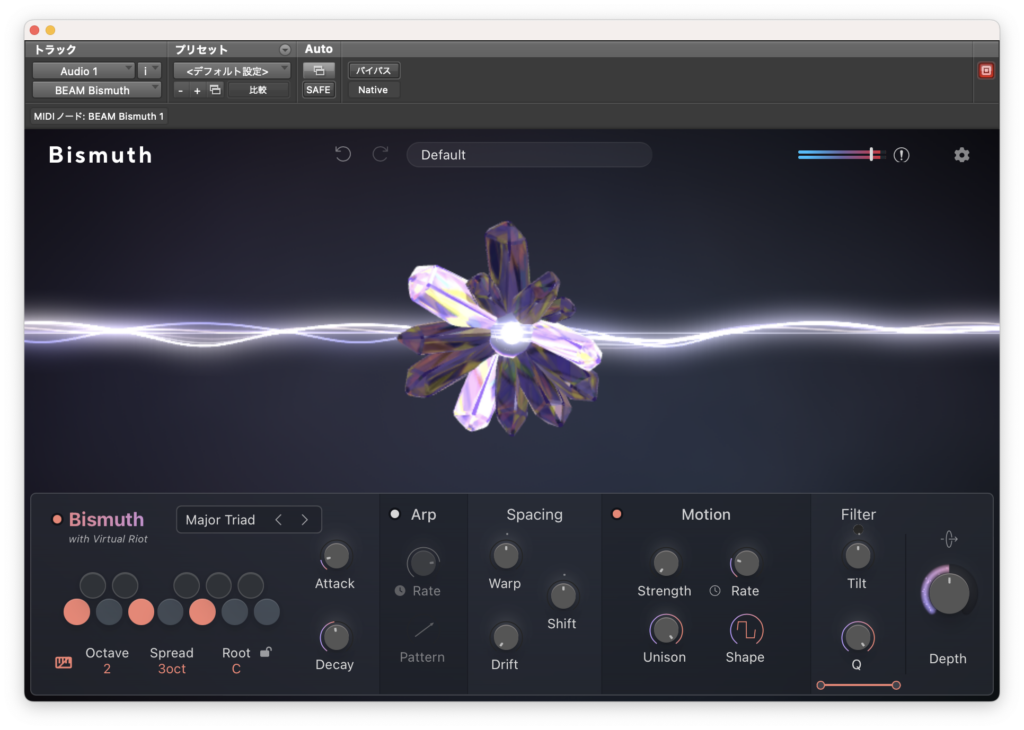Open the Default preset browser field
The height and width of the screenshot is (730, 1024).
tap(529, 155)
